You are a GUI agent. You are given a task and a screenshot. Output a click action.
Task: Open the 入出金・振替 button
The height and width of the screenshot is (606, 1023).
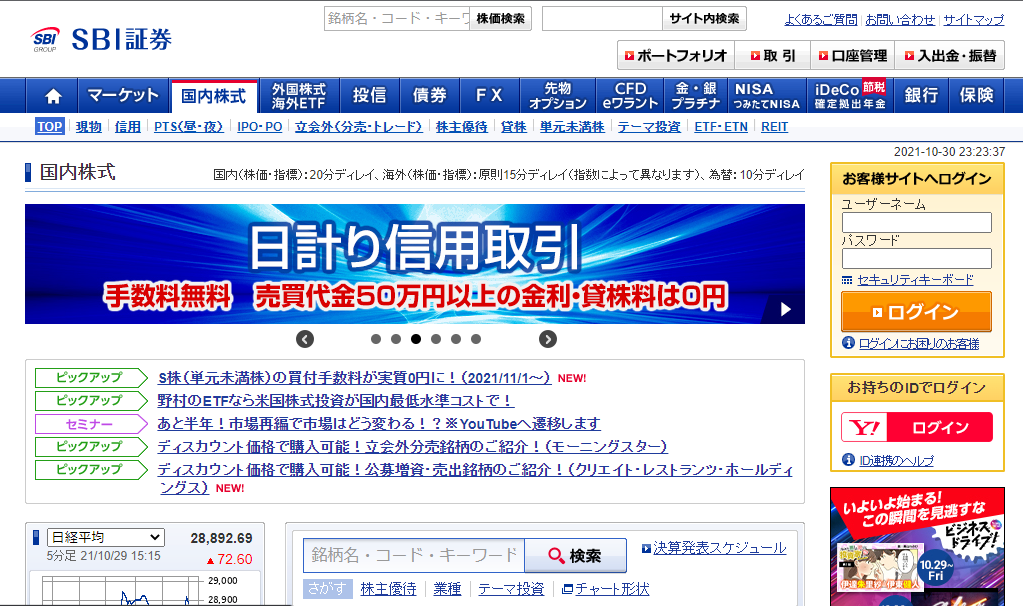(950, 55)
